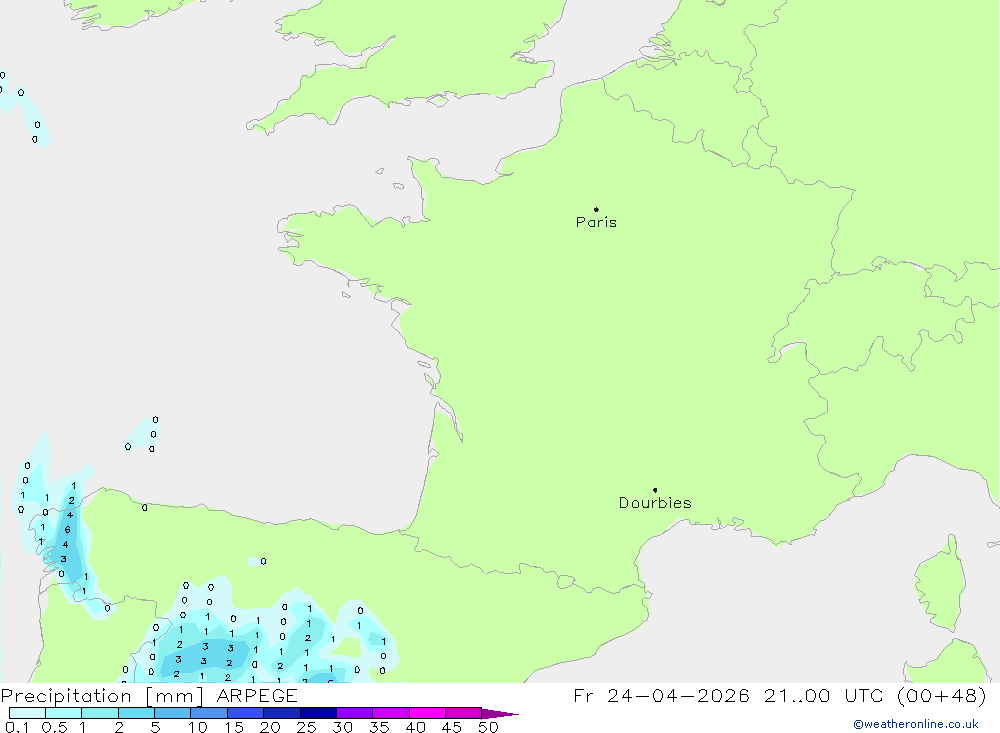Screen dimensions: 1000x733
Task: Click the 'Precipitation [mm]' title text
Action: coord(102,695)
